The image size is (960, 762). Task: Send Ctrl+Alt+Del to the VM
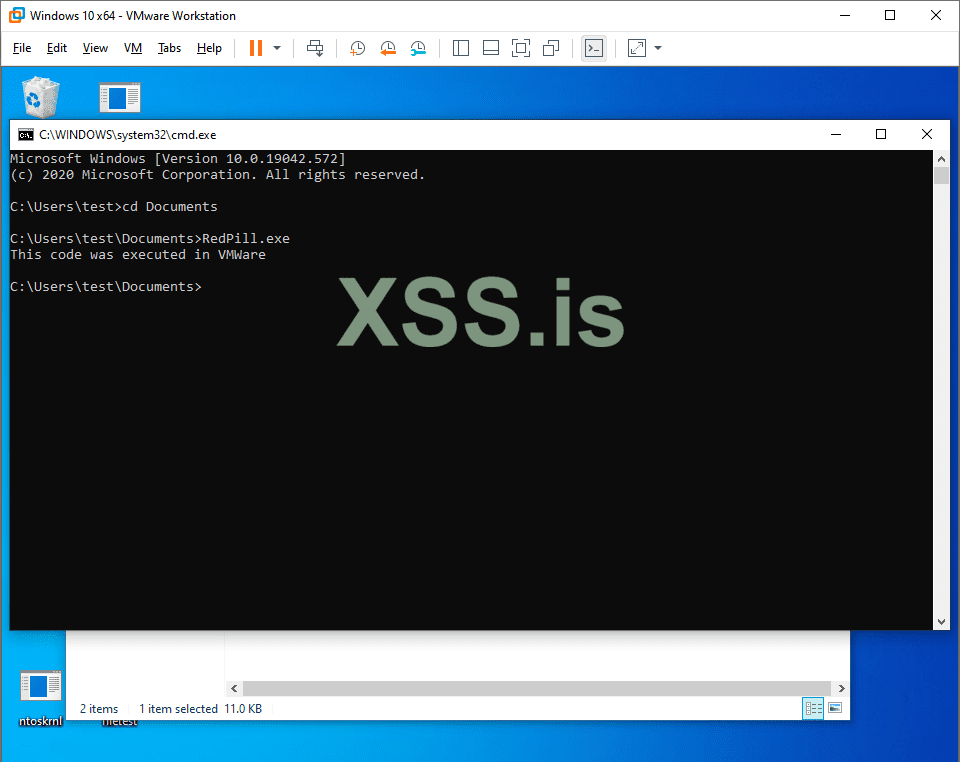click(x=315, y=48)
